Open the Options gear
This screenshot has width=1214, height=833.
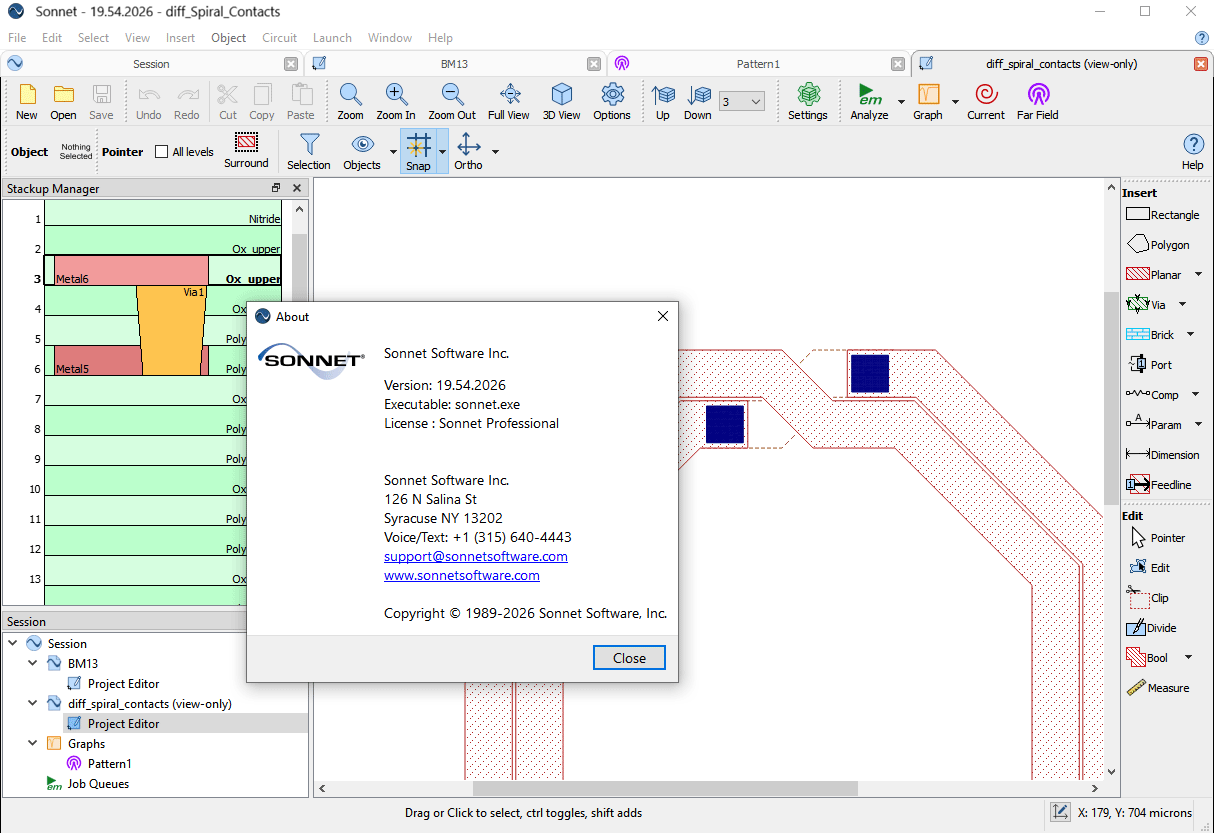pyautogui.click(x=612, y=102)
